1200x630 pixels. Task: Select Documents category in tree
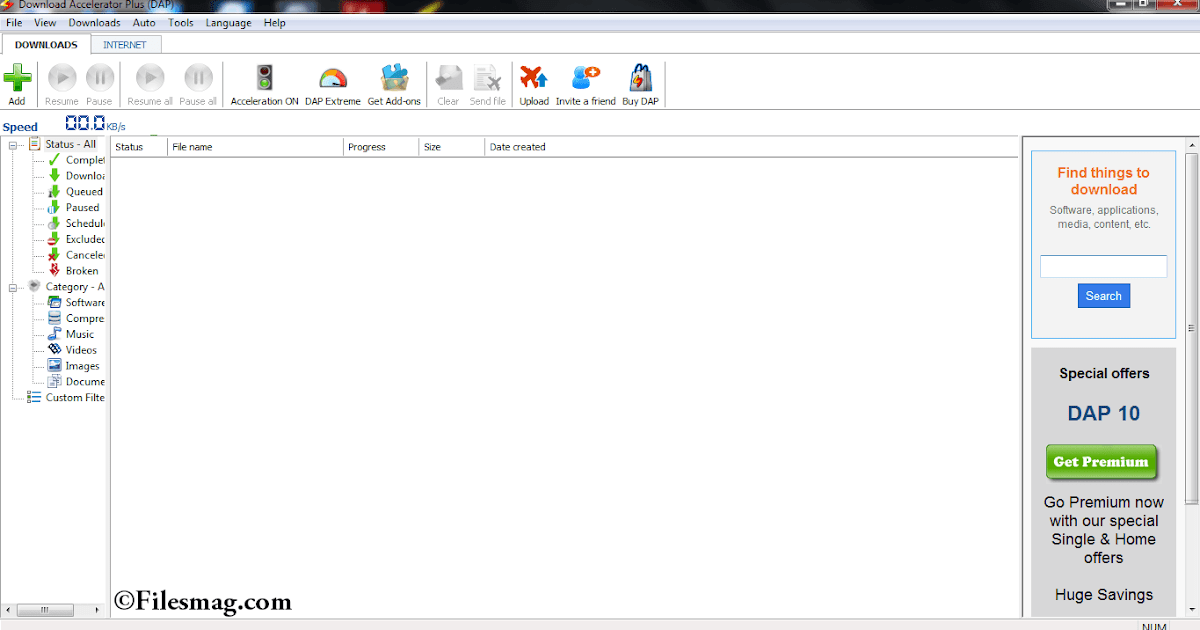tap(76, 382)
